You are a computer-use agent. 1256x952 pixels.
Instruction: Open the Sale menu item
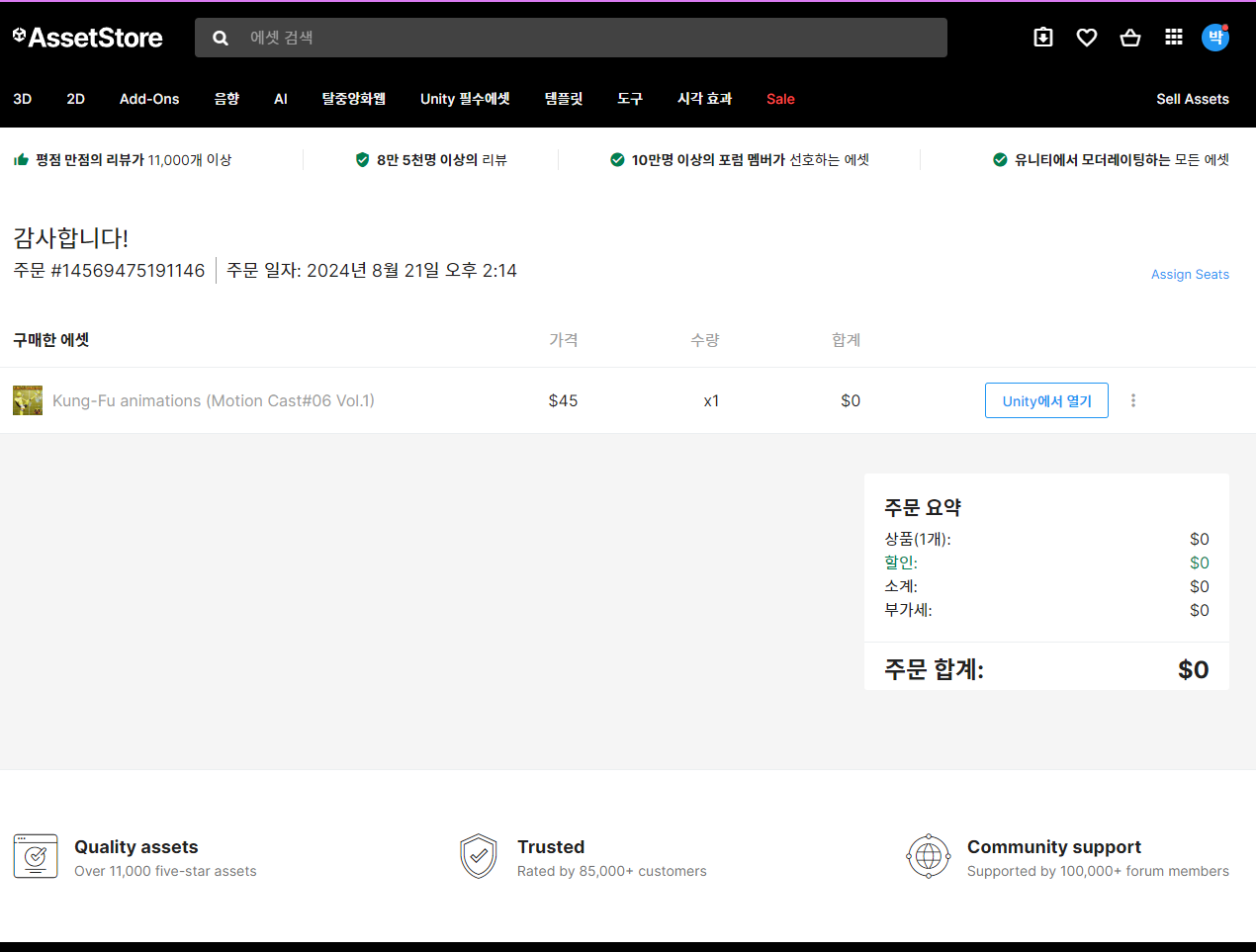(x=780, y=99)
